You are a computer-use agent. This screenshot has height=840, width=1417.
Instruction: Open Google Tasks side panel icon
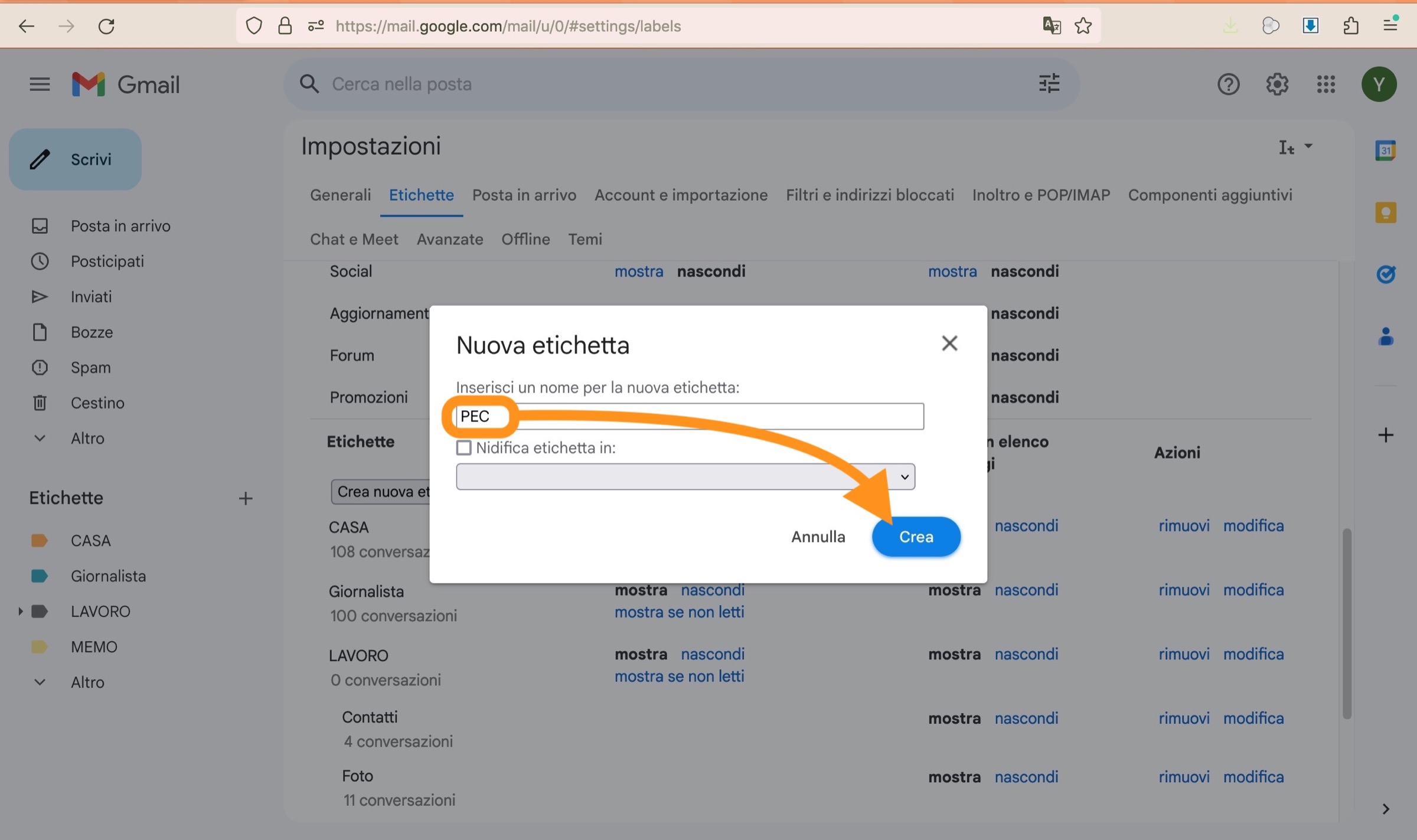point(1385,274)
